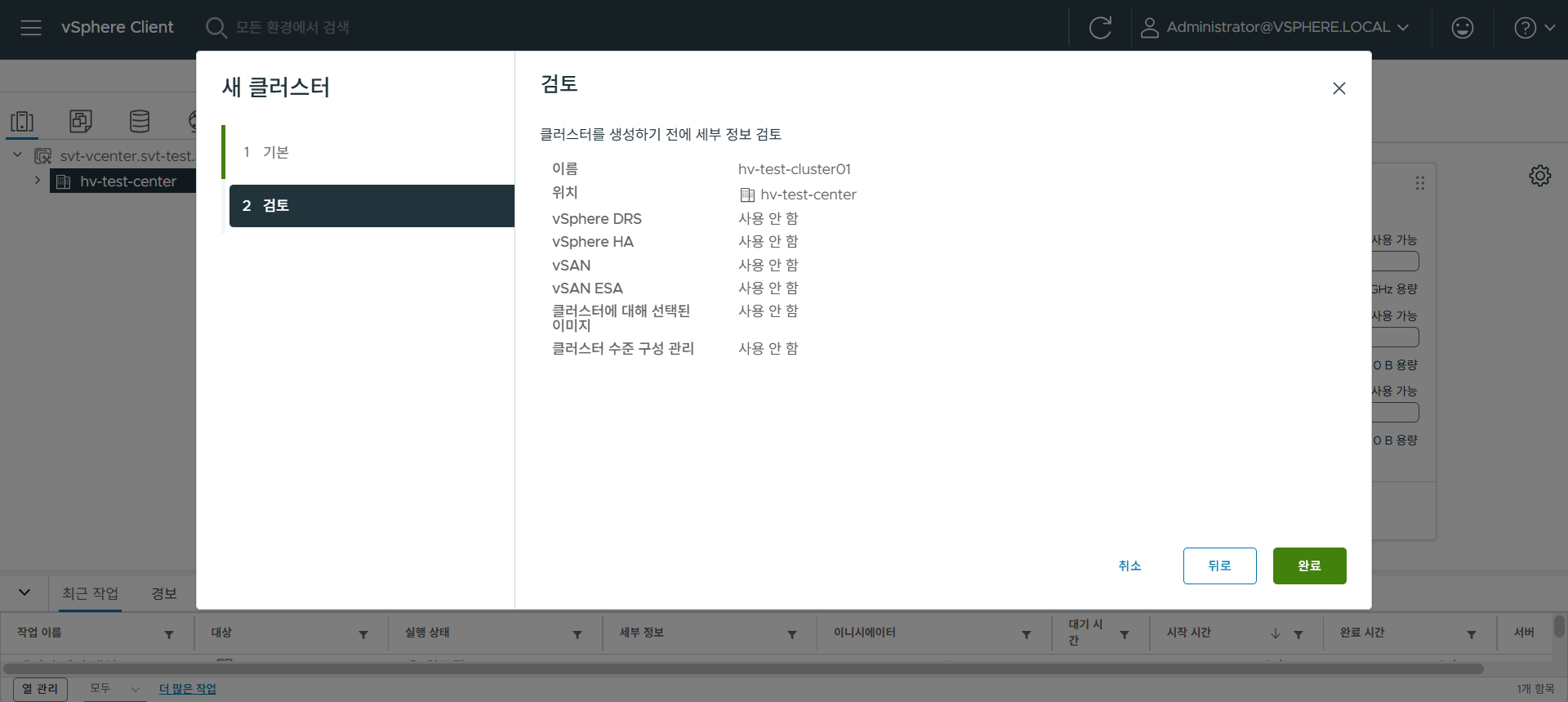Viewport: 1568px width, 702px height.
Task: Filter the 세부 정보 column
Action: pos(792,634)
